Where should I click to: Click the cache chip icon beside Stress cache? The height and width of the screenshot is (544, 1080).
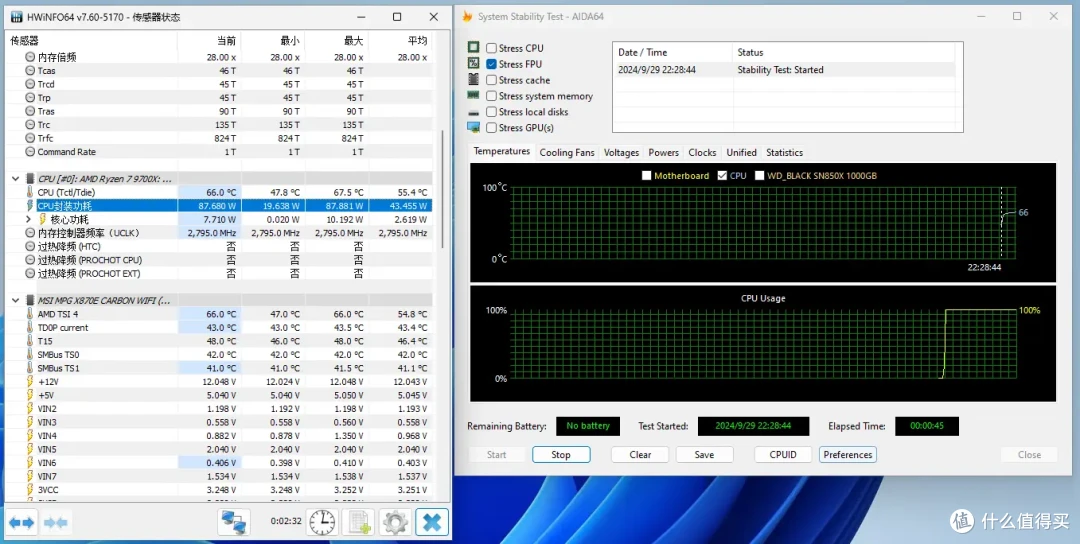473,80
